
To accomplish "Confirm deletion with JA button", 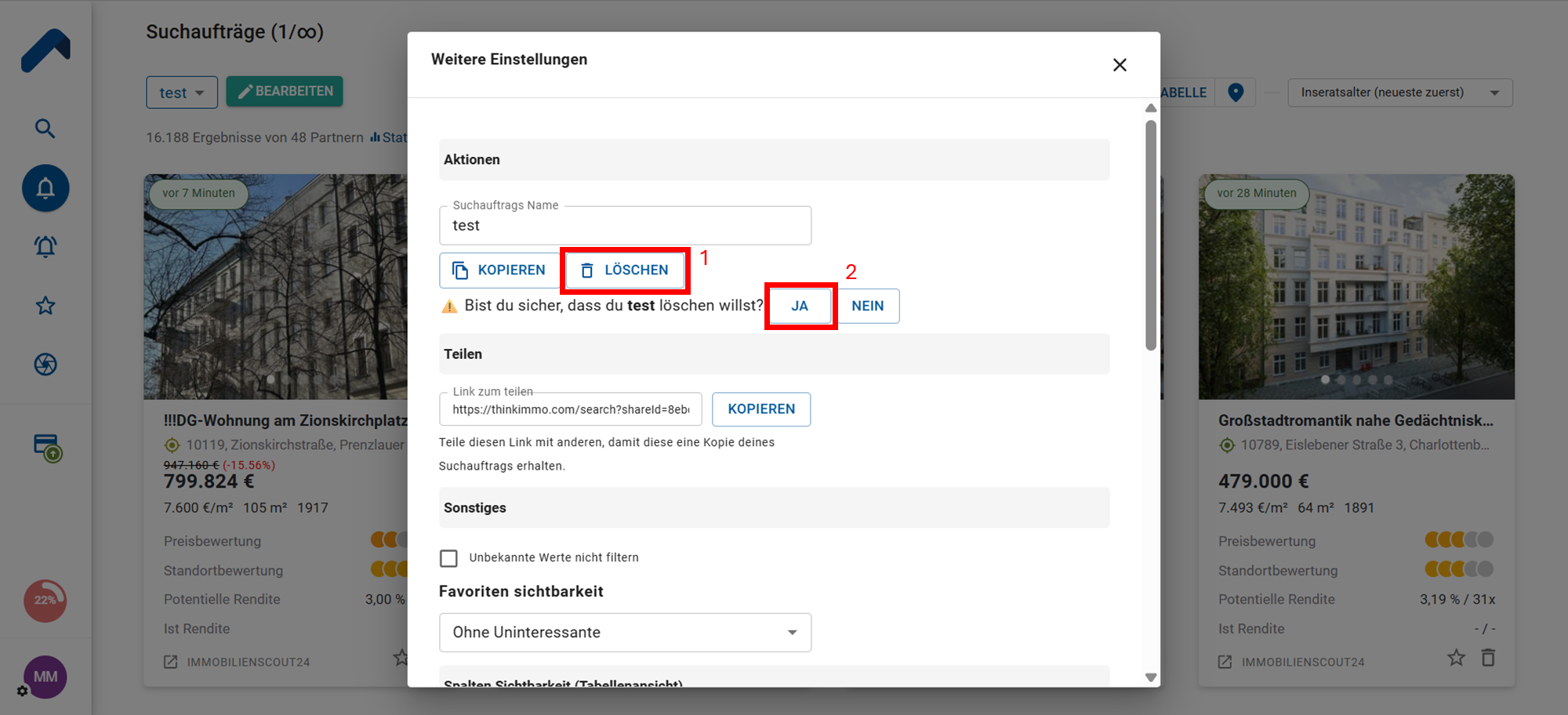I will [800, 306].
